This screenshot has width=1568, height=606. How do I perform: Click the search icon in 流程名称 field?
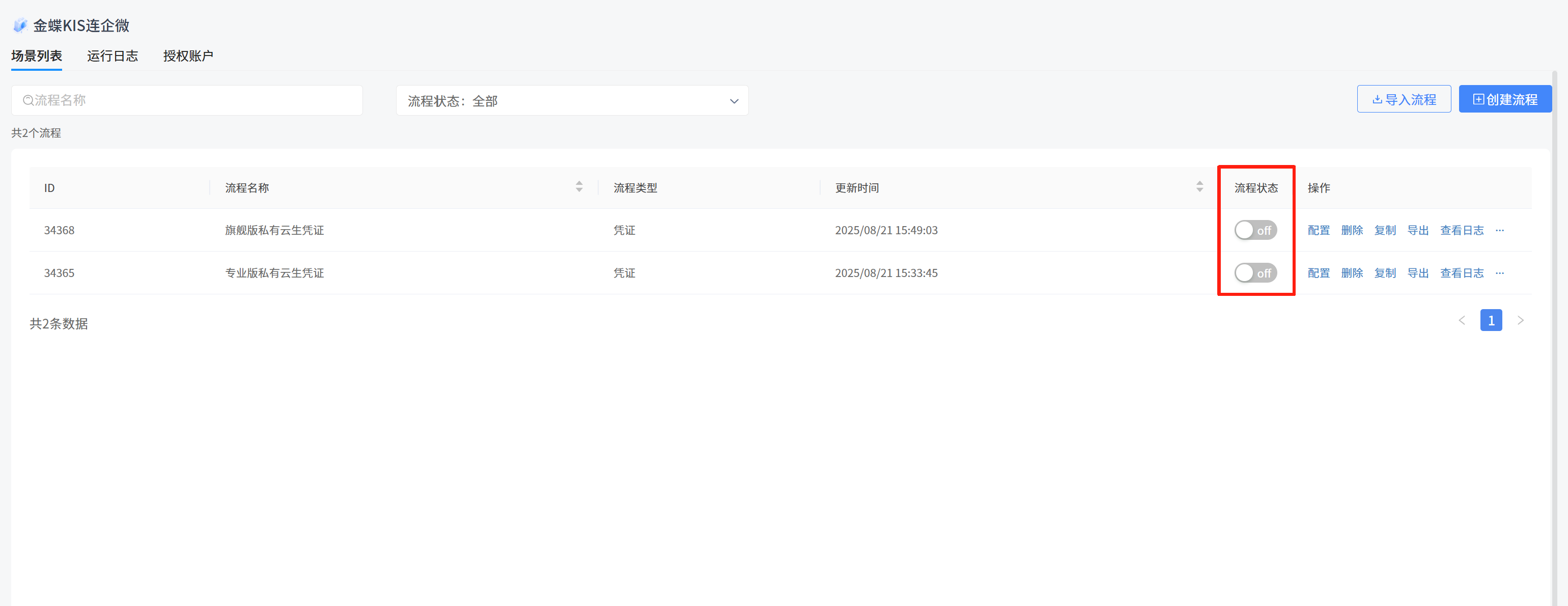tap(28, 100)
